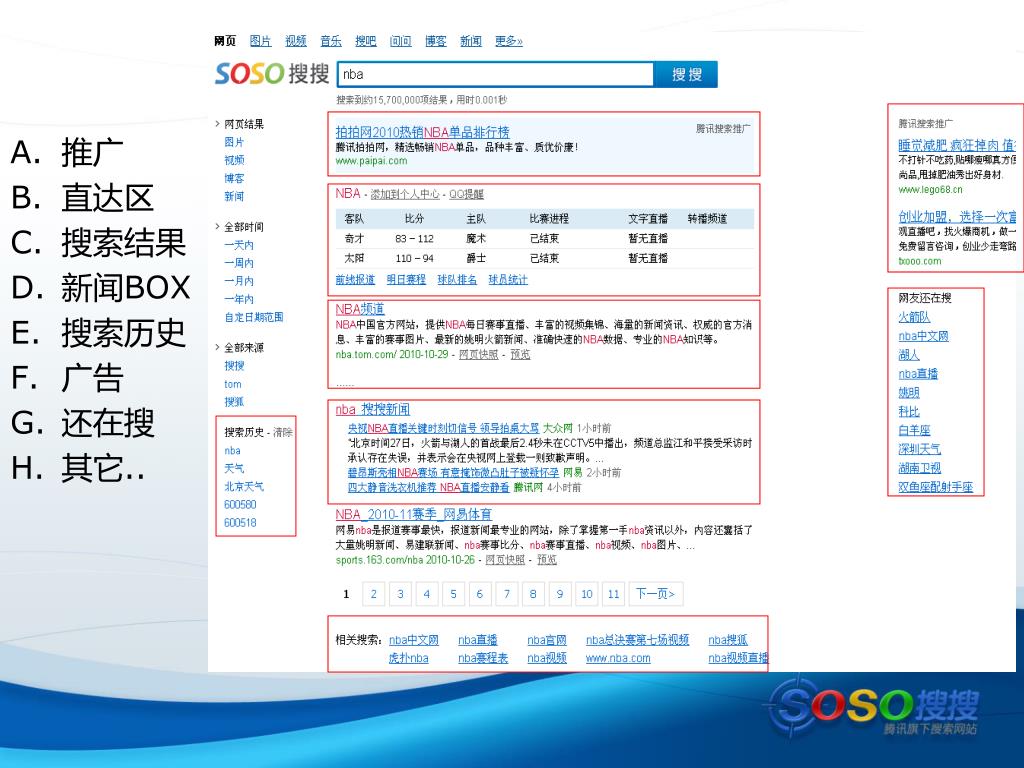1024x768 pixels.
Task: Focus the search box containing nba
Action: [x=495, y=74]
